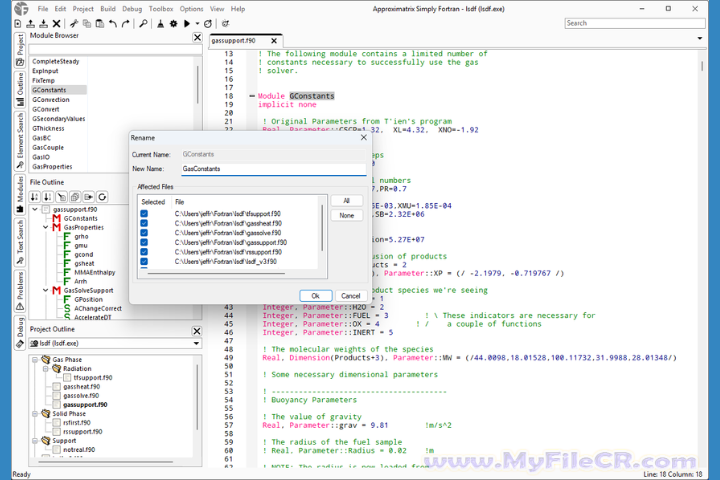Toggle checkbox for gassupport.f90 in Affected Files
This screenshot has height=480, width=720.
(x=144, y=243)
